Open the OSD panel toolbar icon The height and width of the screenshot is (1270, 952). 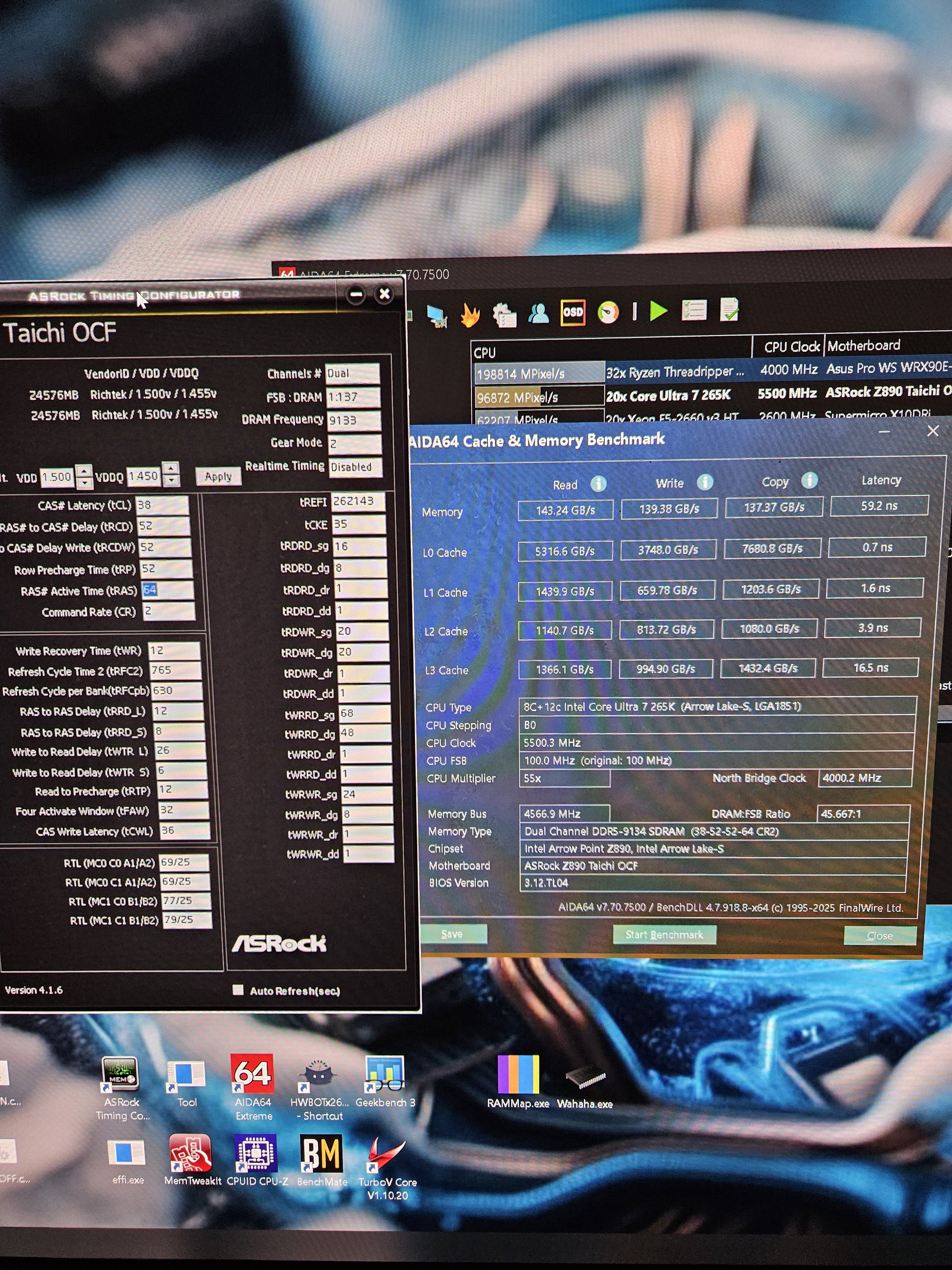click(573, 313)
